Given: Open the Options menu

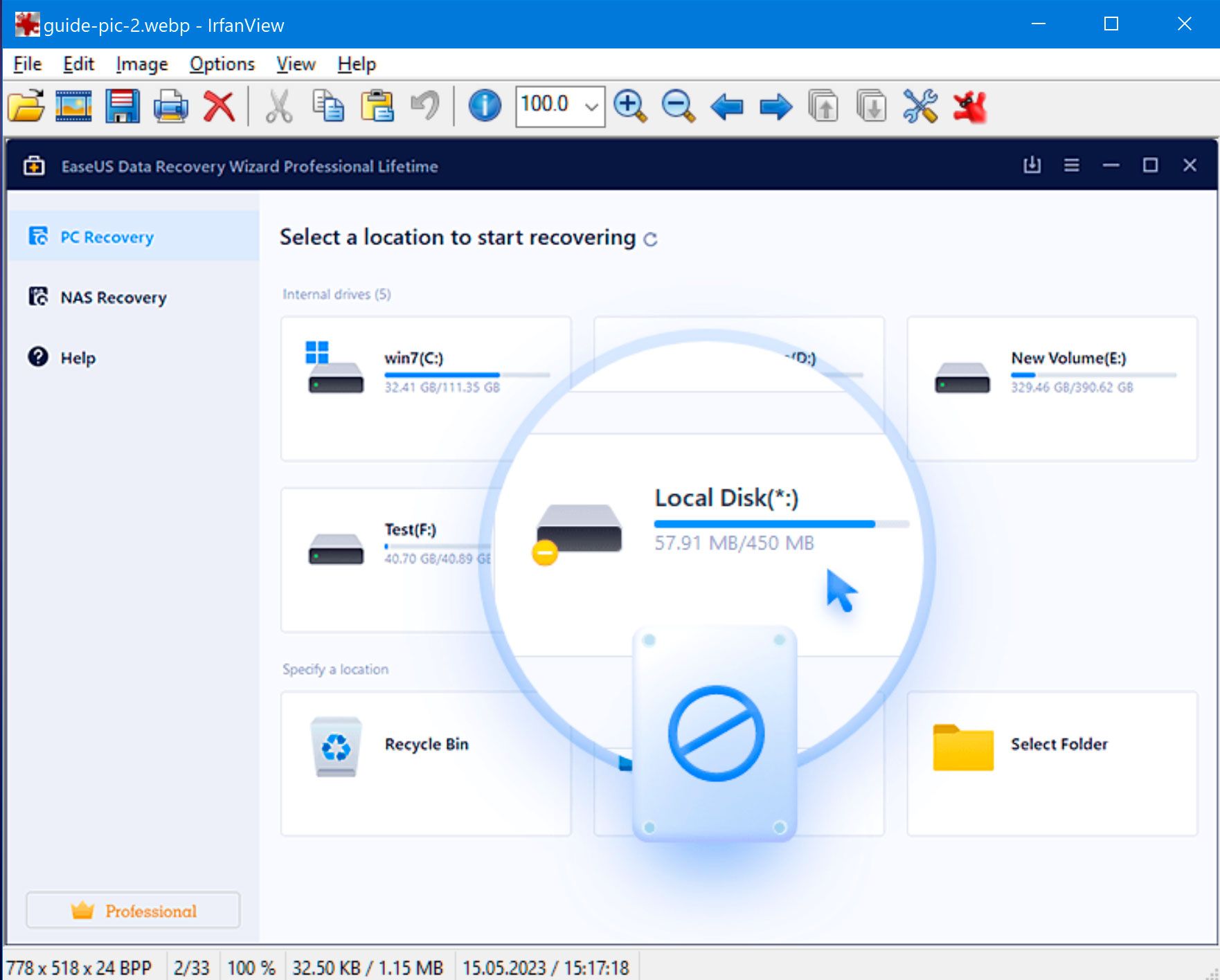Looking at the screenshot, I should [222, 64].
